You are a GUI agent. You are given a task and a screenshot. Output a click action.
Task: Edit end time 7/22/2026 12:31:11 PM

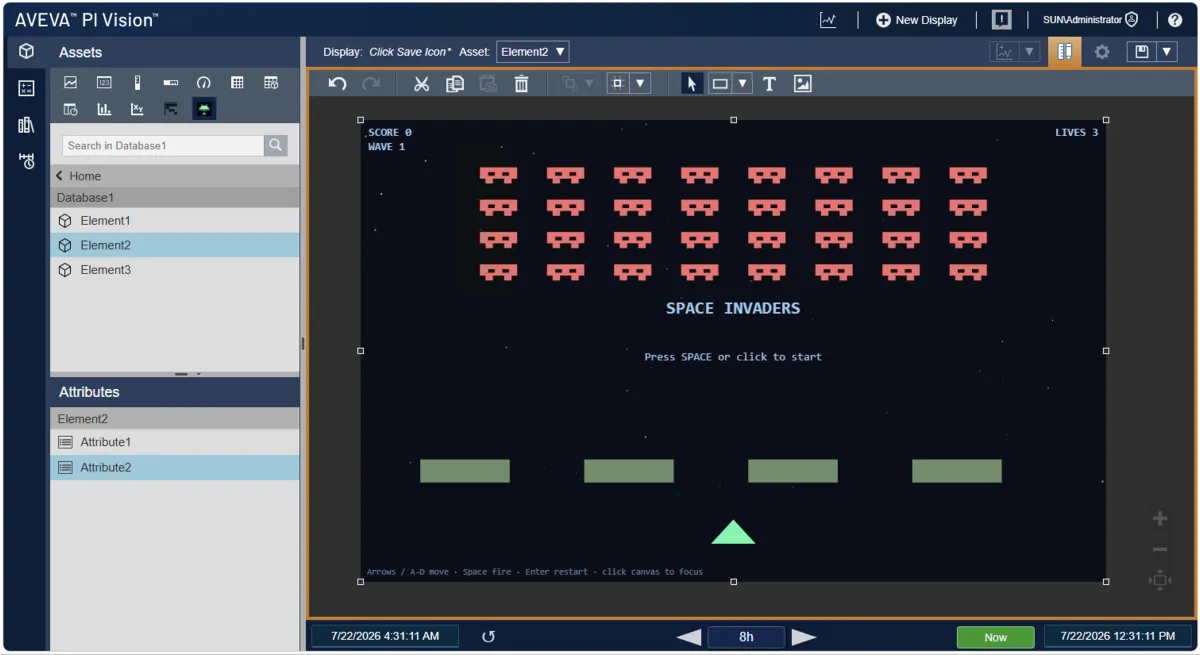coord(1118,636)
